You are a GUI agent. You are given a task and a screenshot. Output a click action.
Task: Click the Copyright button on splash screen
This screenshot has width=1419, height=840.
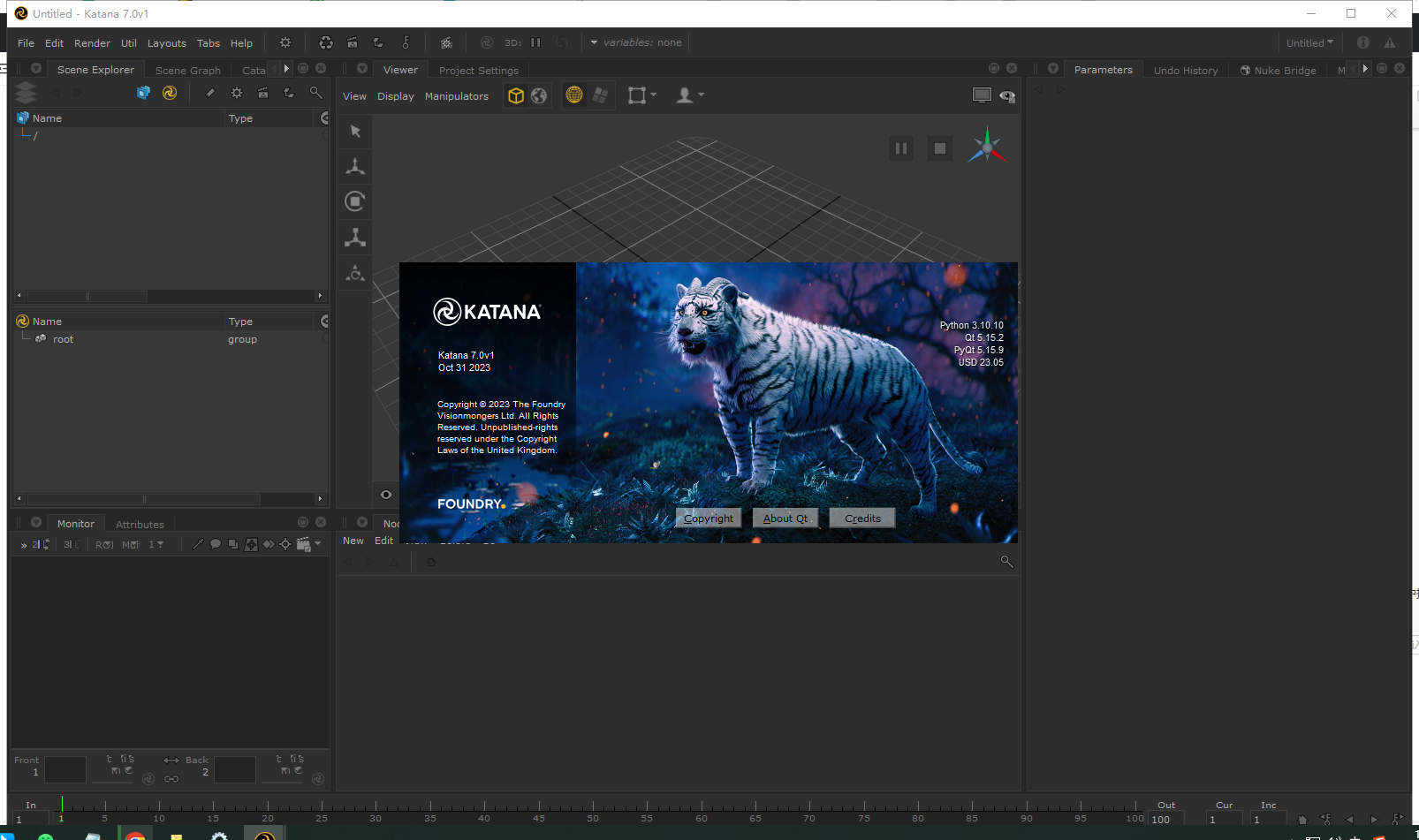(709, 518)
